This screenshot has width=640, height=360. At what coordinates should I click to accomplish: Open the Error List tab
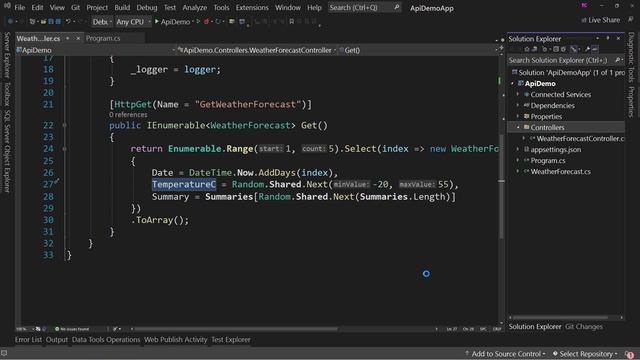coord(28,340)
